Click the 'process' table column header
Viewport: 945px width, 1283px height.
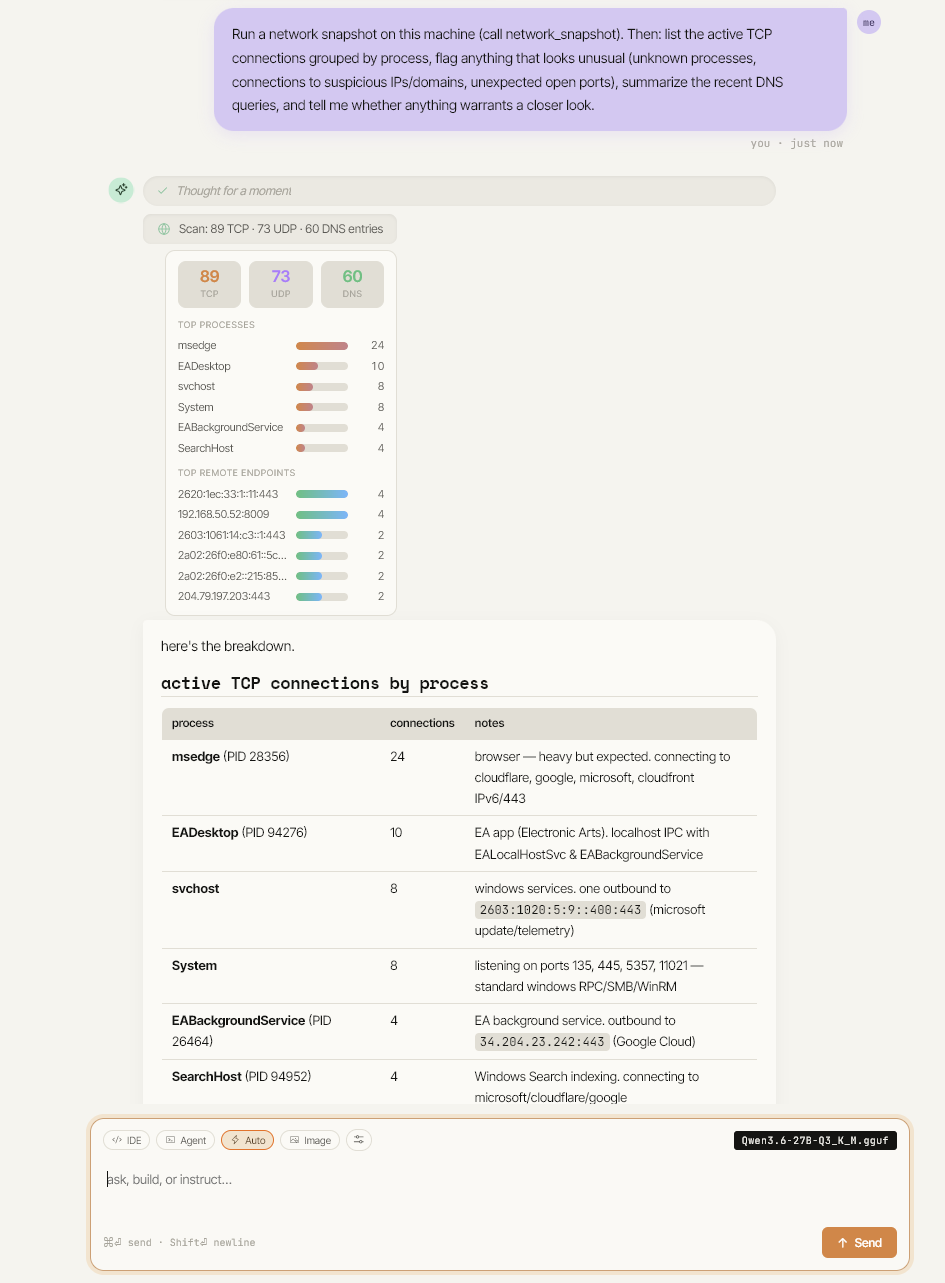click(x=193, y=723)
